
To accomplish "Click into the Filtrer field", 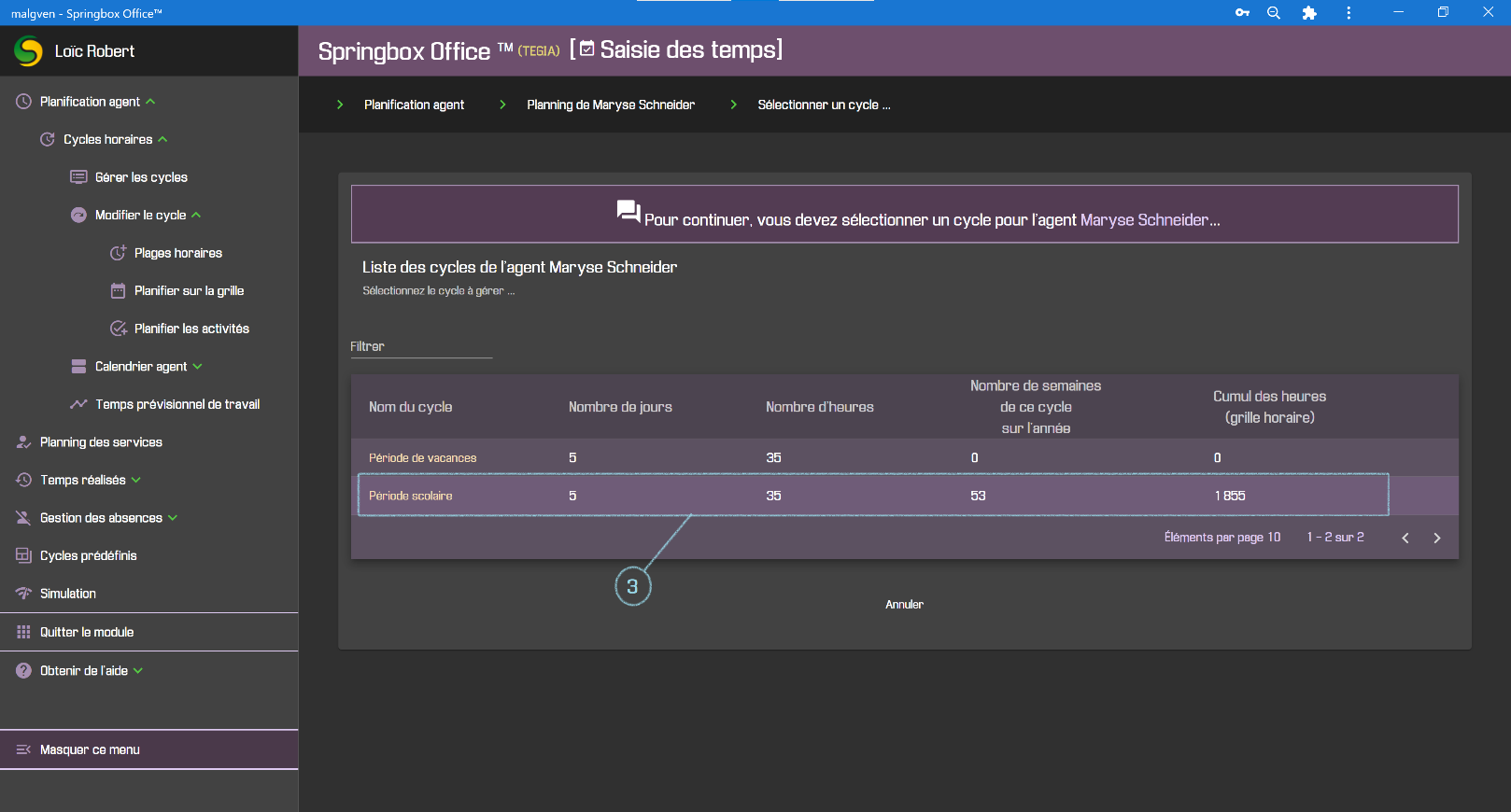I will pyautogui.click(x=421, y=346).
